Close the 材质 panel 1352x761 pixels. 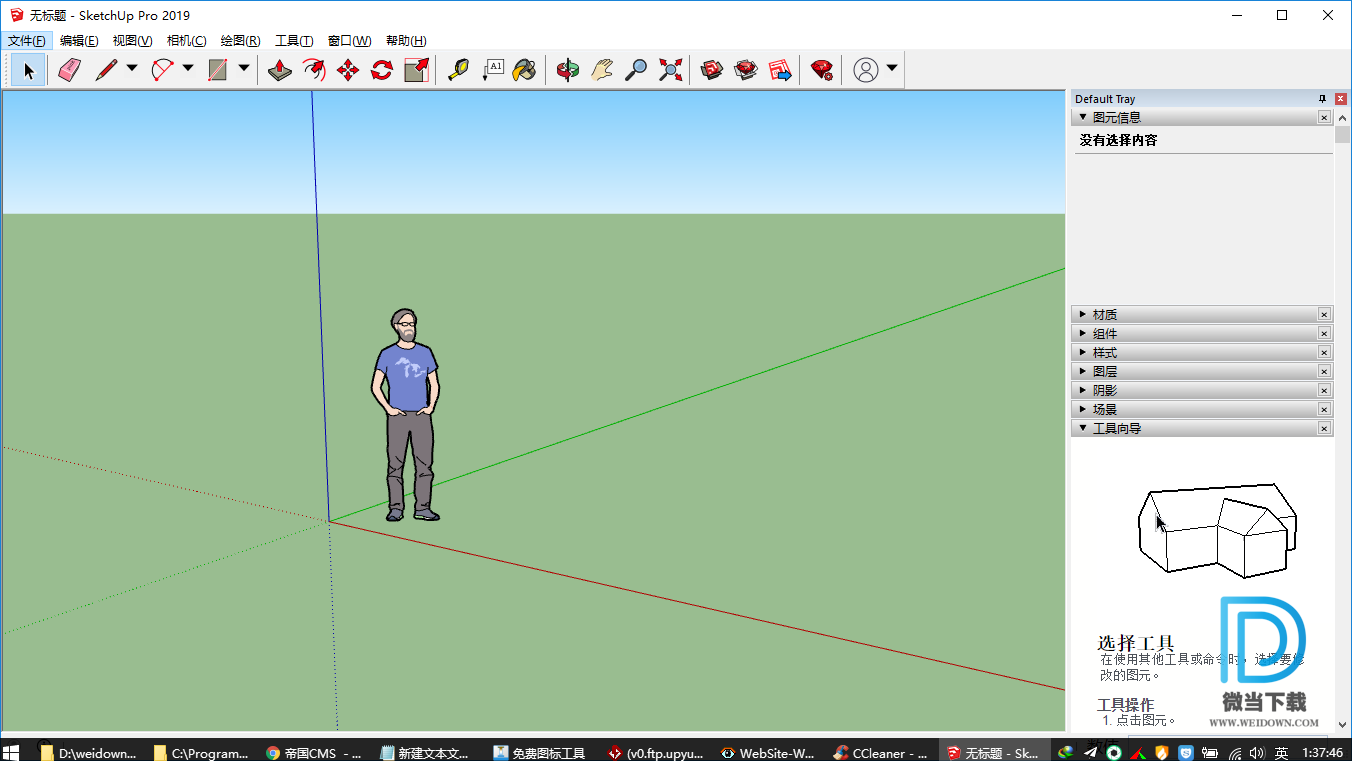coord(1324,315)
